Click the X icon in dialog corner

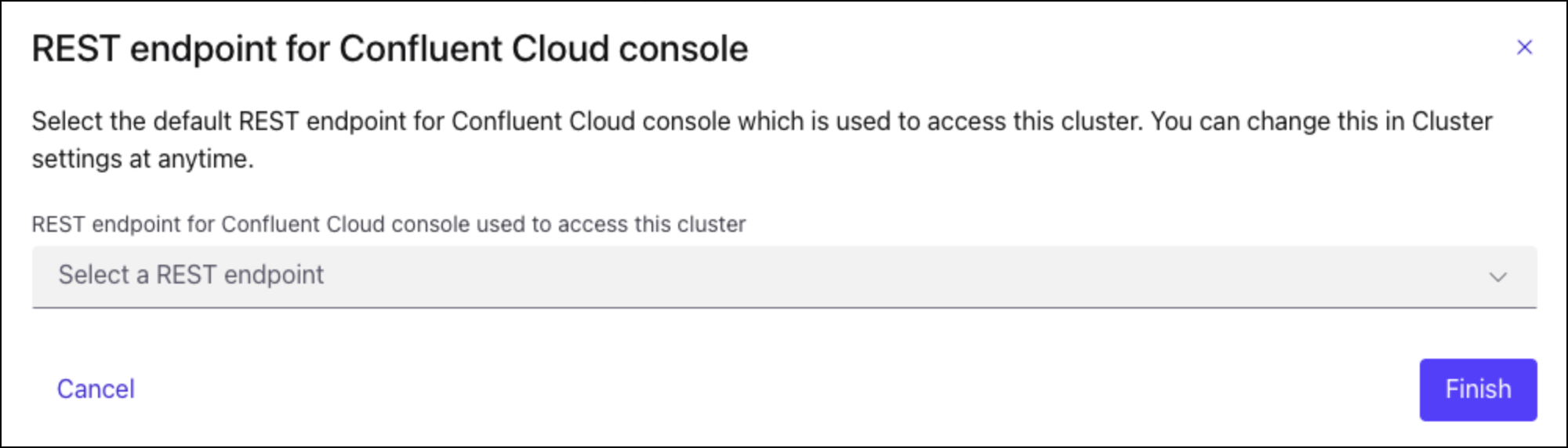coord(1524,48)
